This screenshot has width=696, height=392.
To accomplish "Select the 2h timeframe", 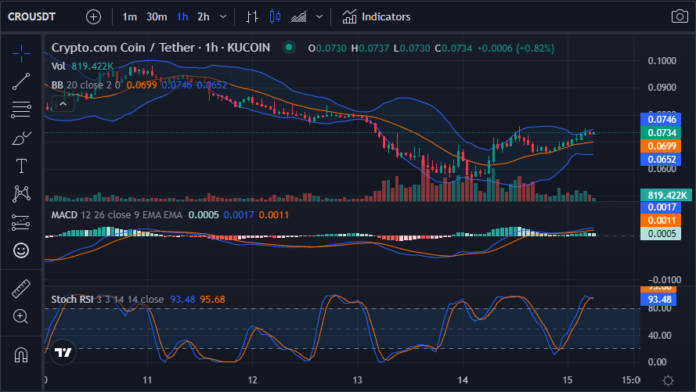I will [x=203, y=17].
